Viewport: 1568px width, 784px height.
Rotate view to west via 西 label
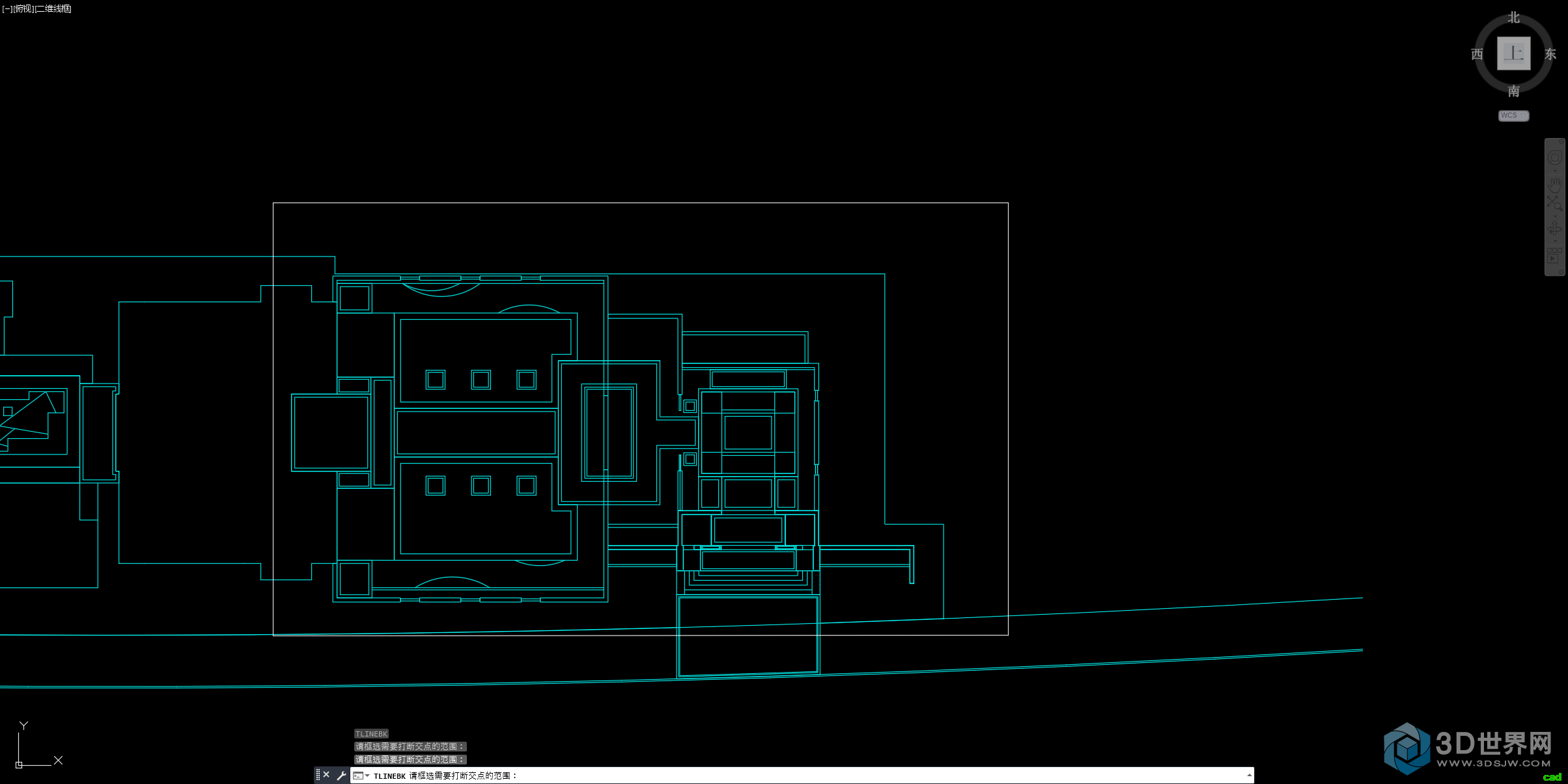tap(1477, 54)
